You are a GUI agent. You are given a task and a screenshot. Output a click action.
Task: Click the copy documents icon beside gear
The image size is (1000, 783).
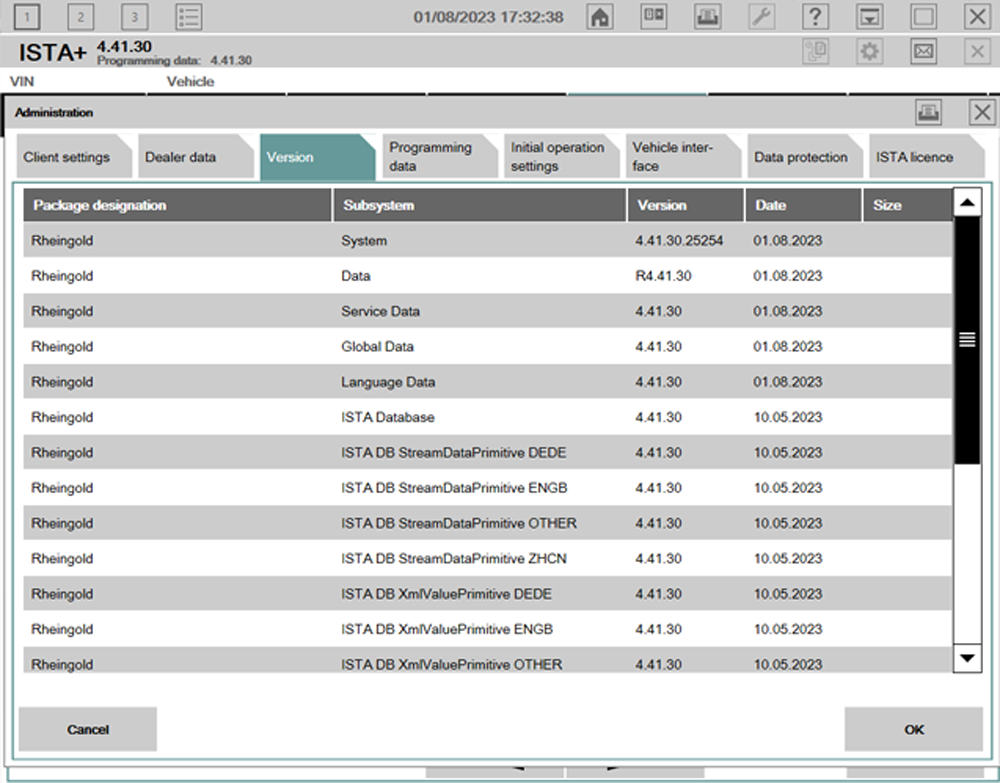point(816,51)
